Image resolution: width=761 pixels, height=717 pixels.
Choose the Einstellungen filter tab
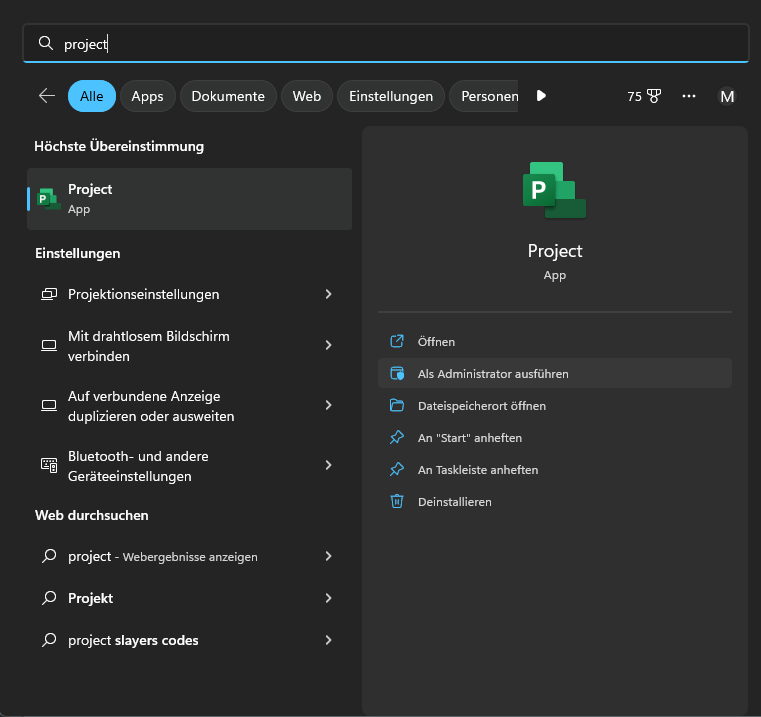click(x=391, y=96)
